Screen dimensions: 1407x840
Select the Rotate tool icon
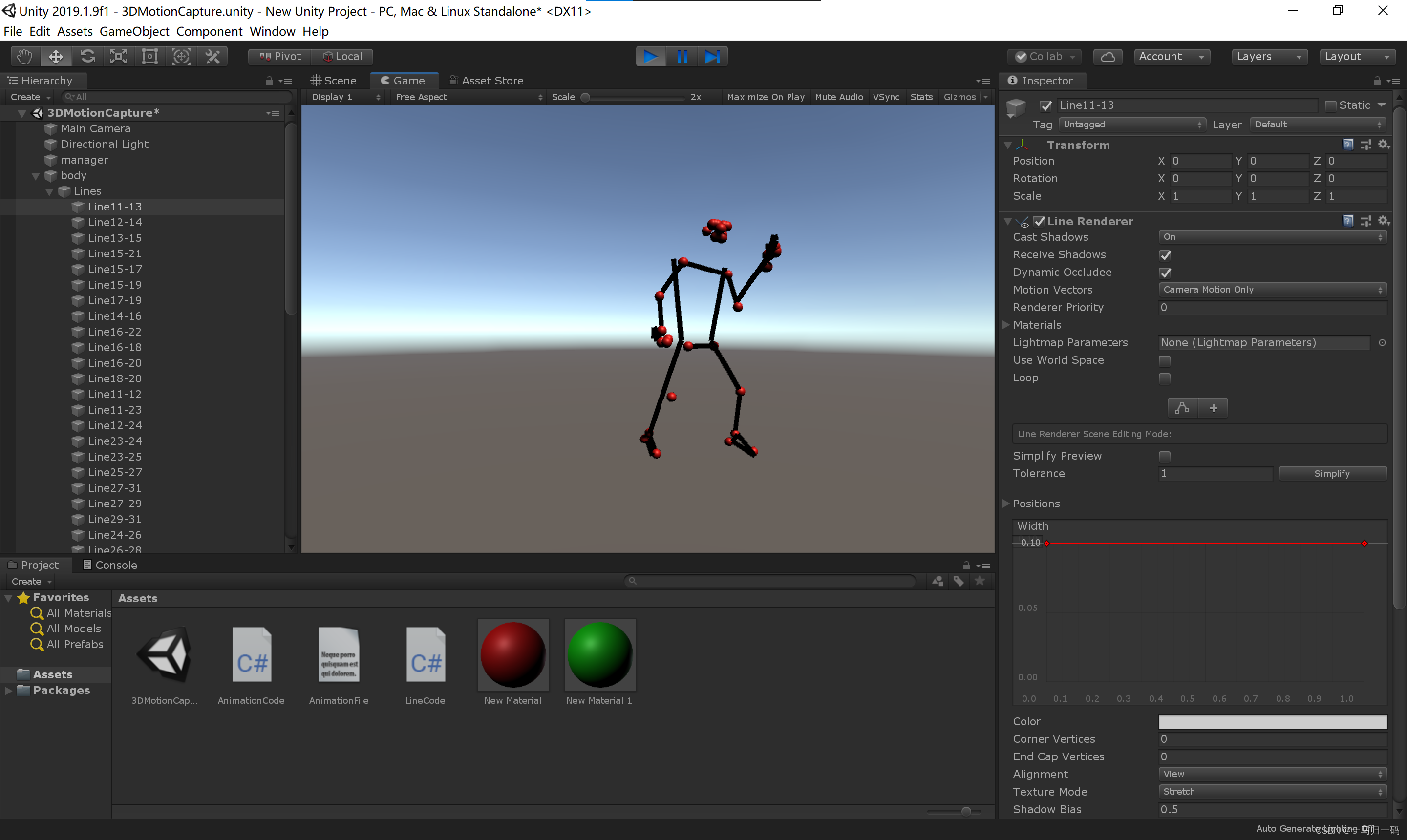pos(87,56)
